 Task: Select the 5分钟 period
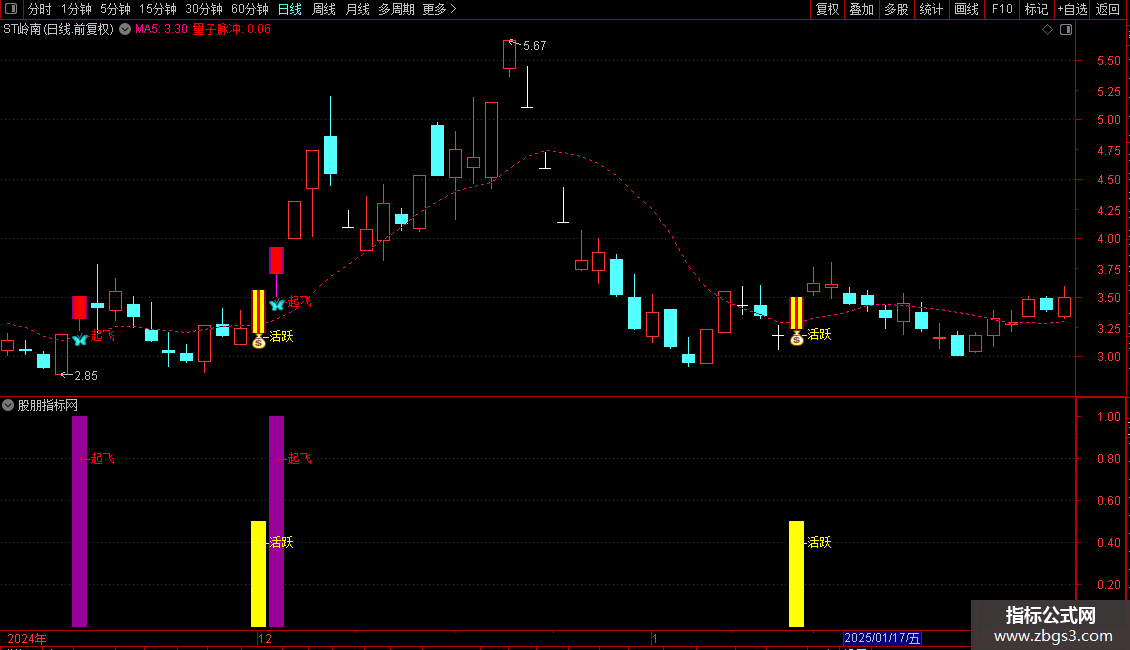coord(115,9)
